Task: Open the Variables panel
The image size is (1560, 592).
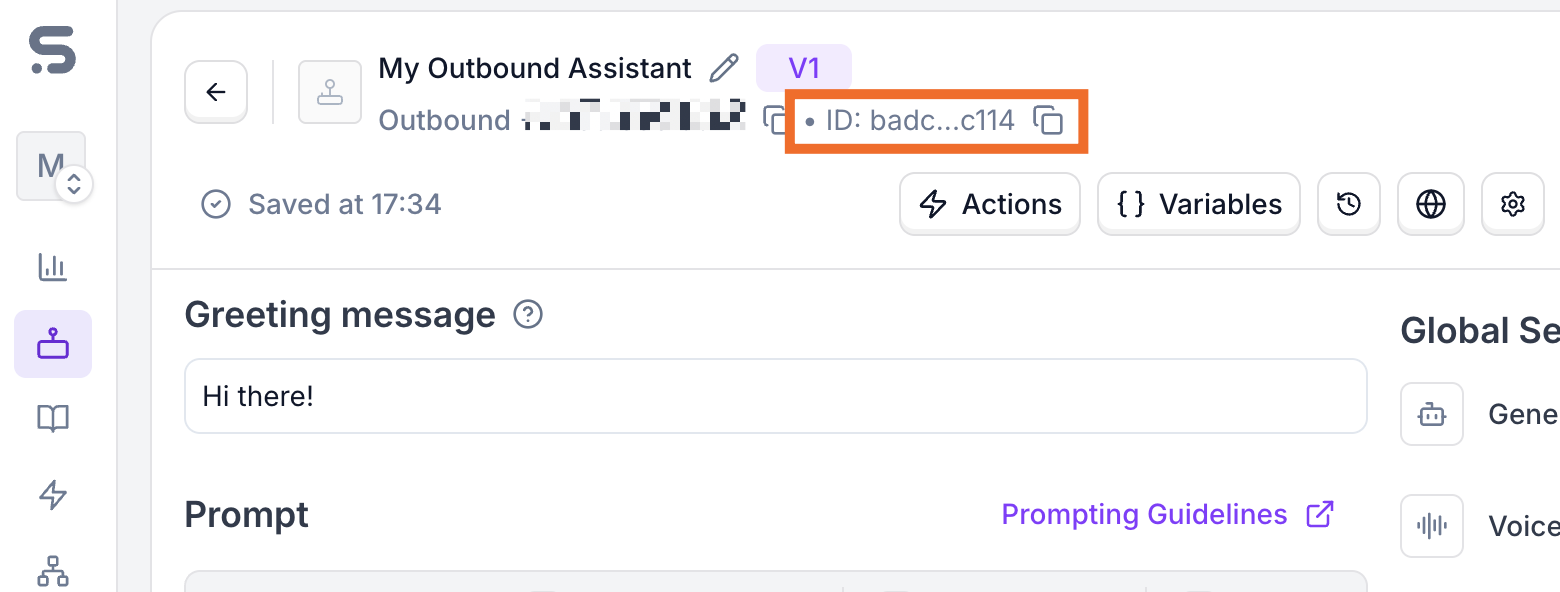Action: pyautogui.click(x=1198, y=204)
